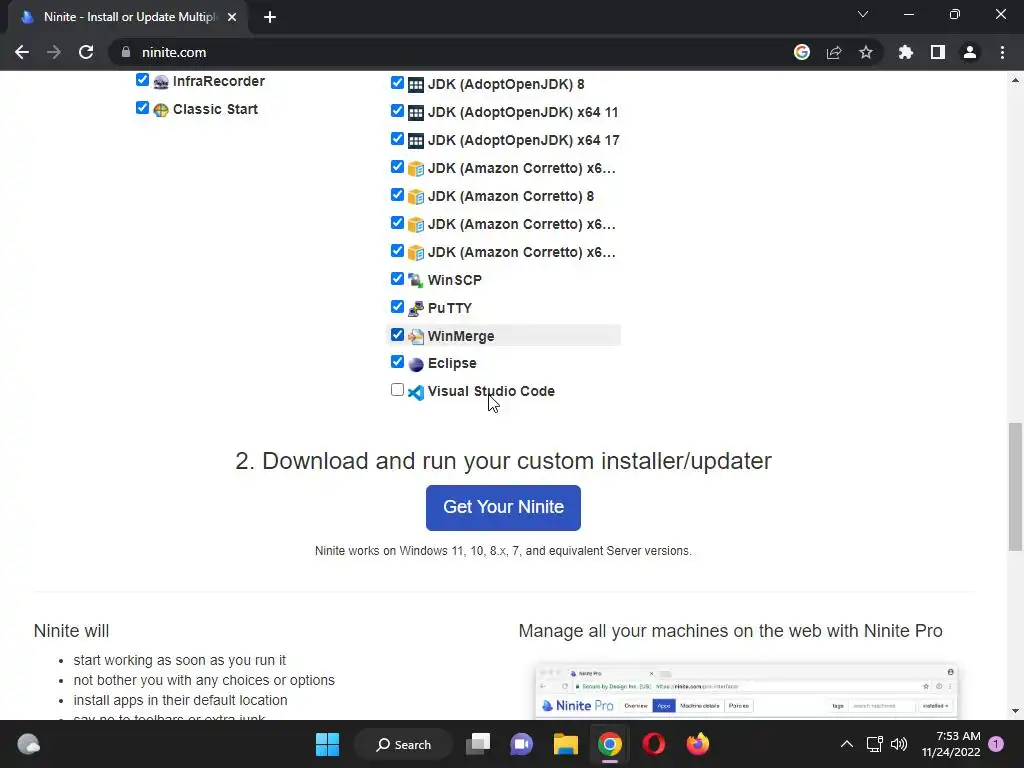The image size is (1024, 768).
Task: Toggle Chrome side panel
Action: click(938, 52)
